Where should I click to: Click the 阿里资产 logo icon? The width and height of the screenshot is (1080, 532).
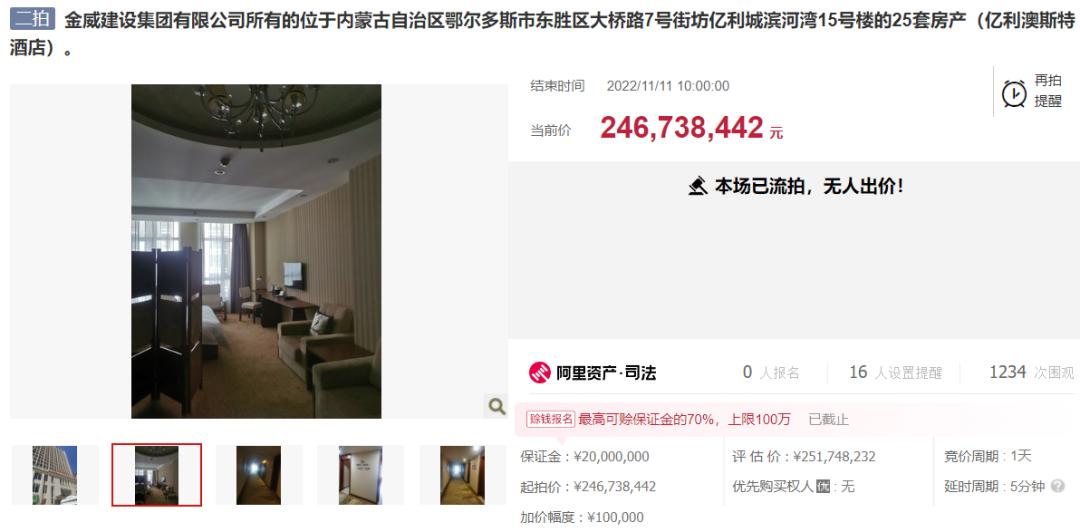pyautogui.click(x=539, y=373)
